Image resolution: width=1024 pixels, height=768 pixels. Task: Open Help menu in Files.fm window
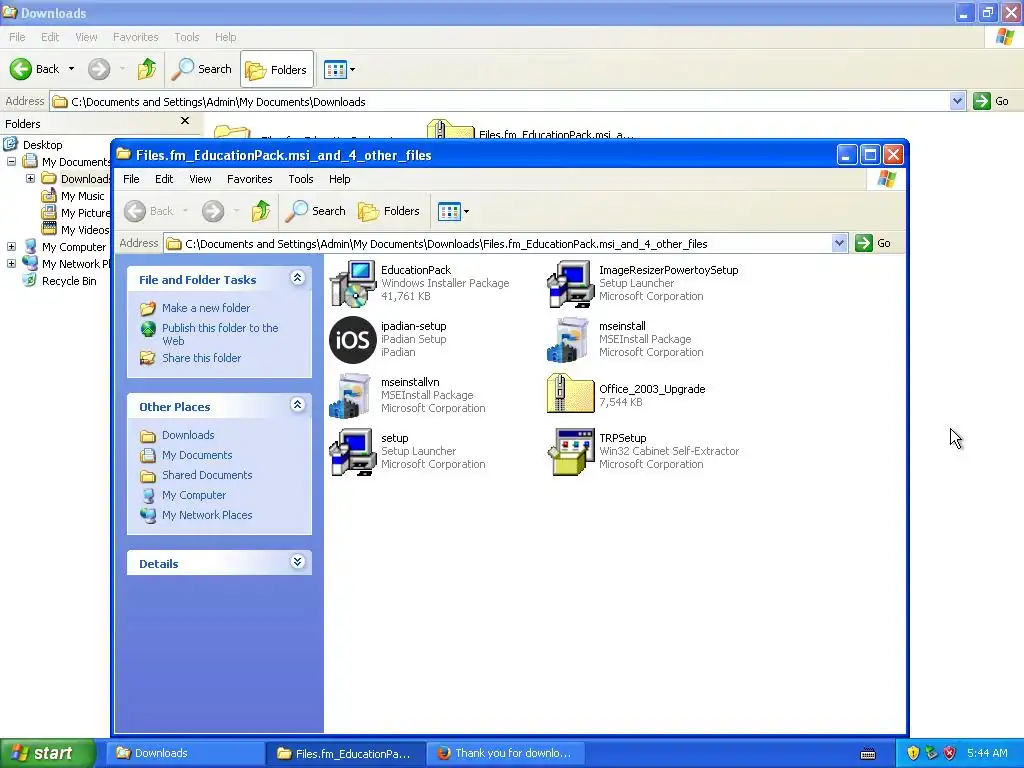(x=340, y=179)
